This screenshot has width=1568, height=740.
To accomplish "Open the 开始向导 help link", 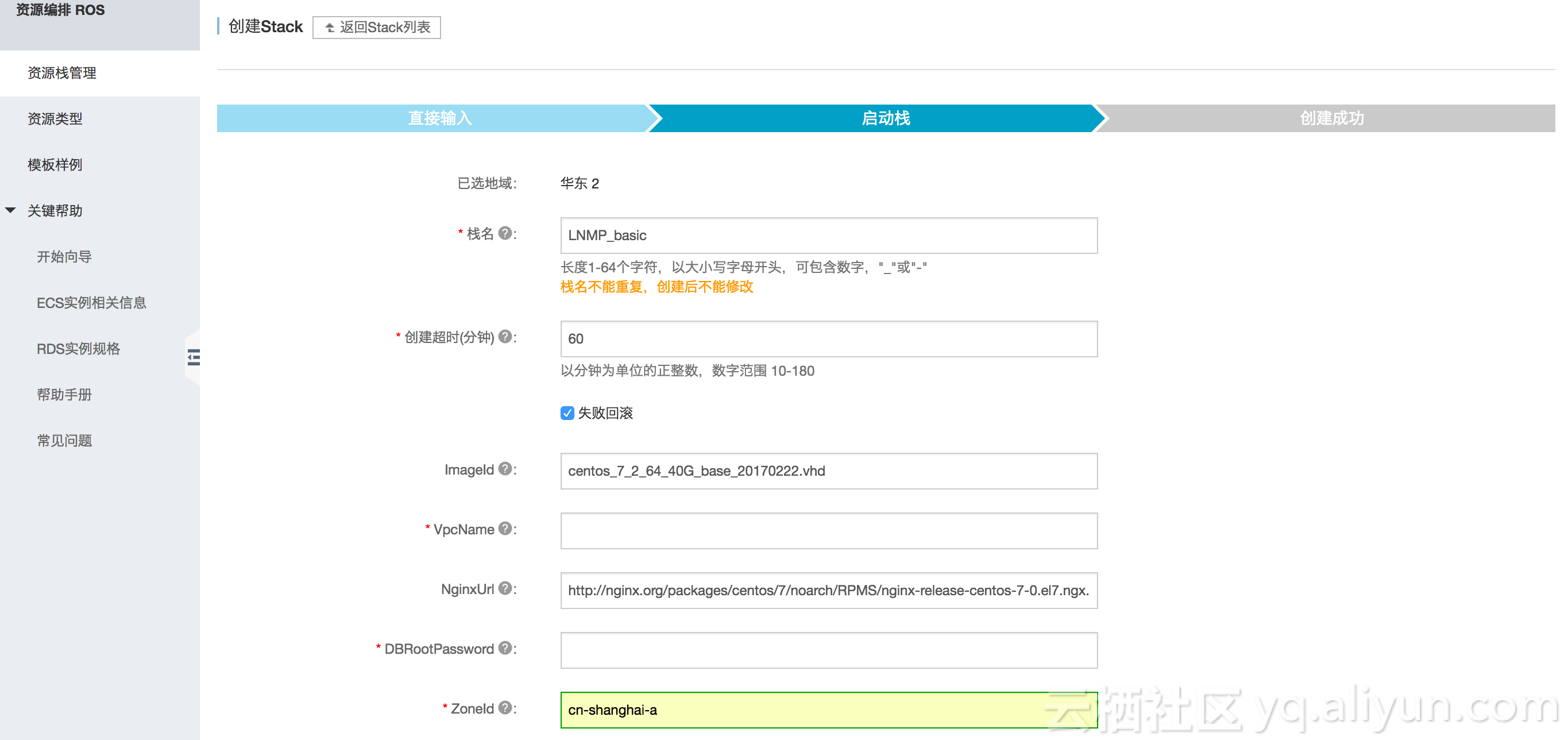I will 64,257.
